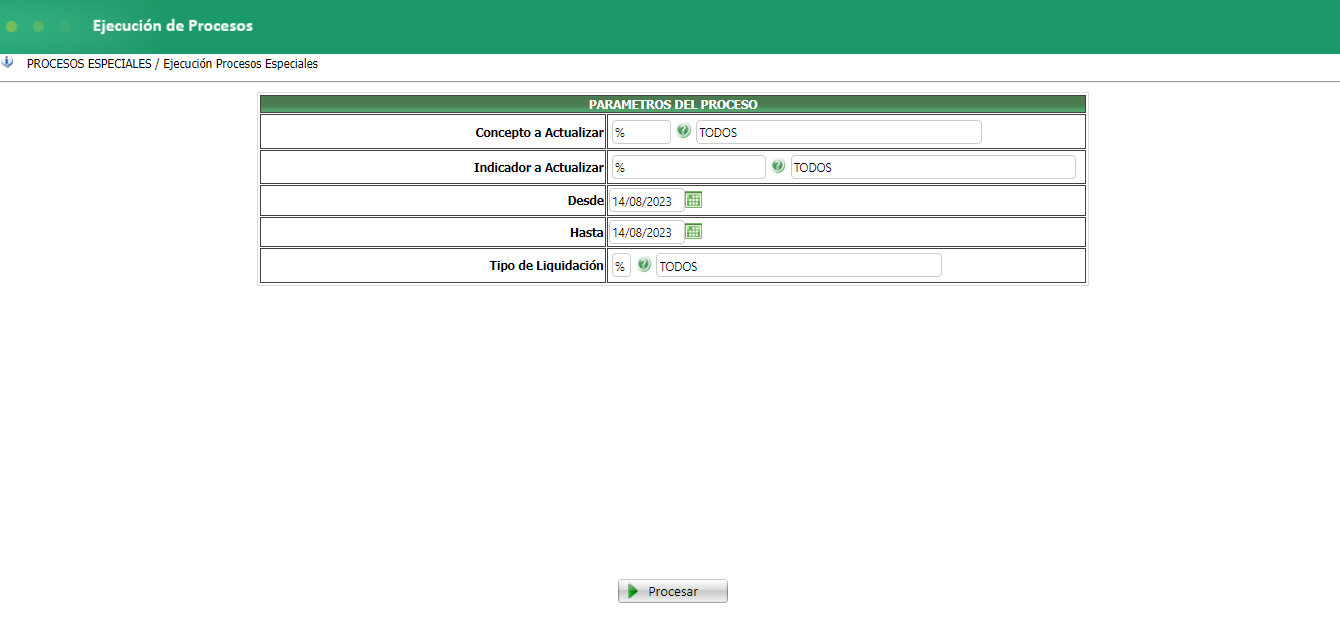Click the Hasta date field
Viewport: 1340px width, 627px height.
[647, 233]
